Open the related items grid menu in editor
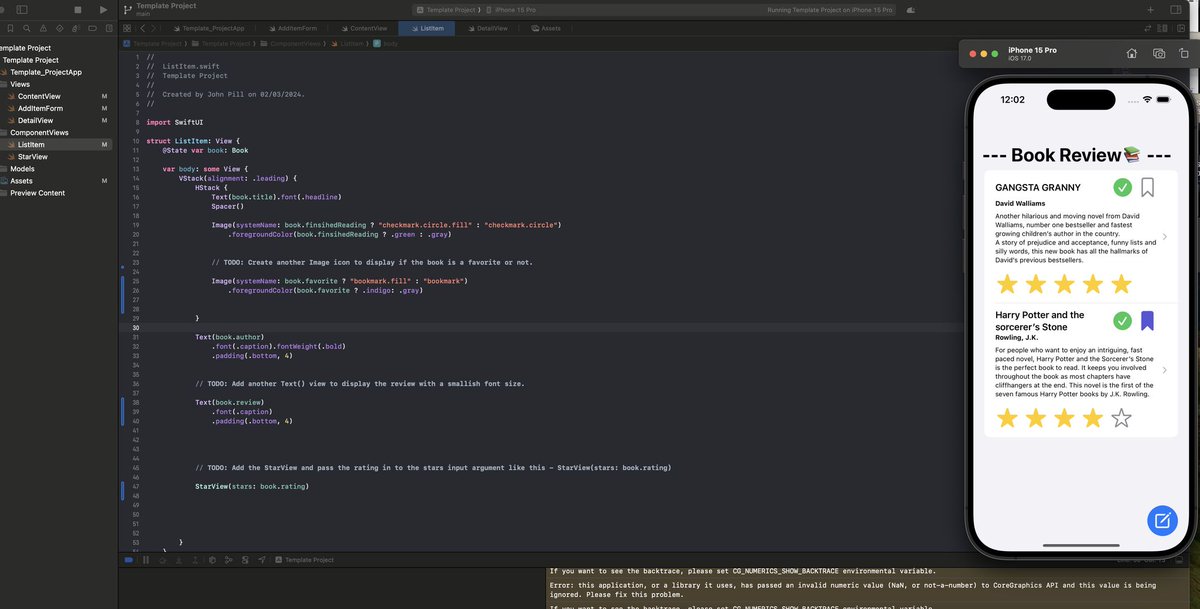This screenshot has width=1200, height=609. click(127, 29)
